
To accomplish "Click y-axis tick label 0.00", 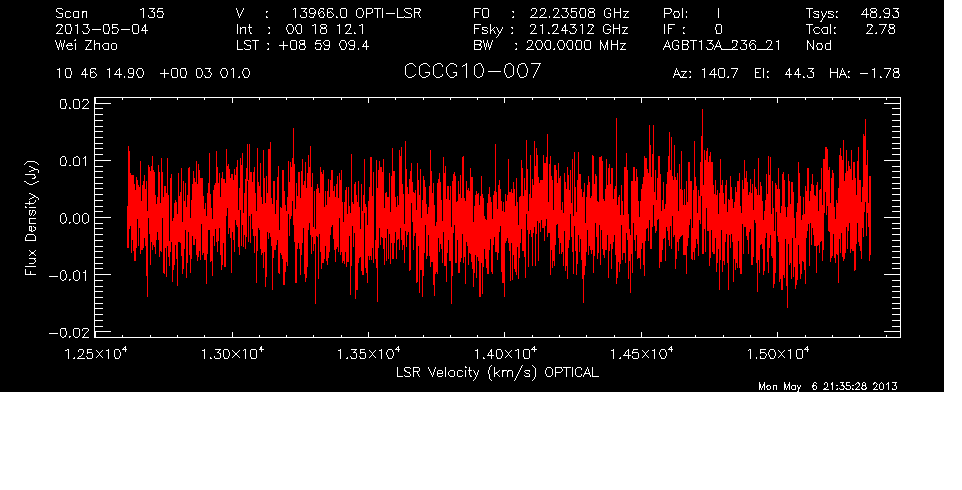I will click(x=74, y=218).
